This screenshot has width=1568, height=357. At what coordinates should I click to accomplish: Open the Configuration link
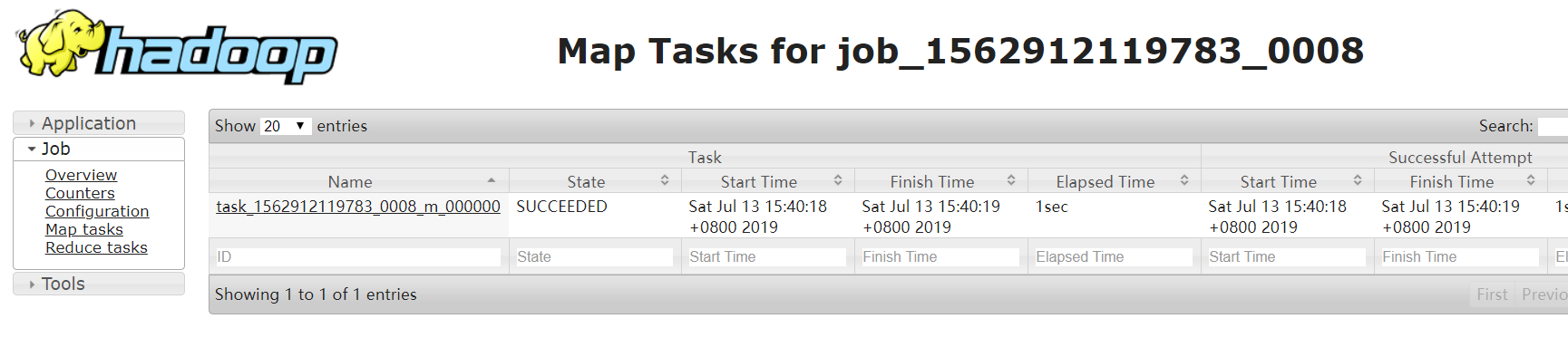[97, 211]
